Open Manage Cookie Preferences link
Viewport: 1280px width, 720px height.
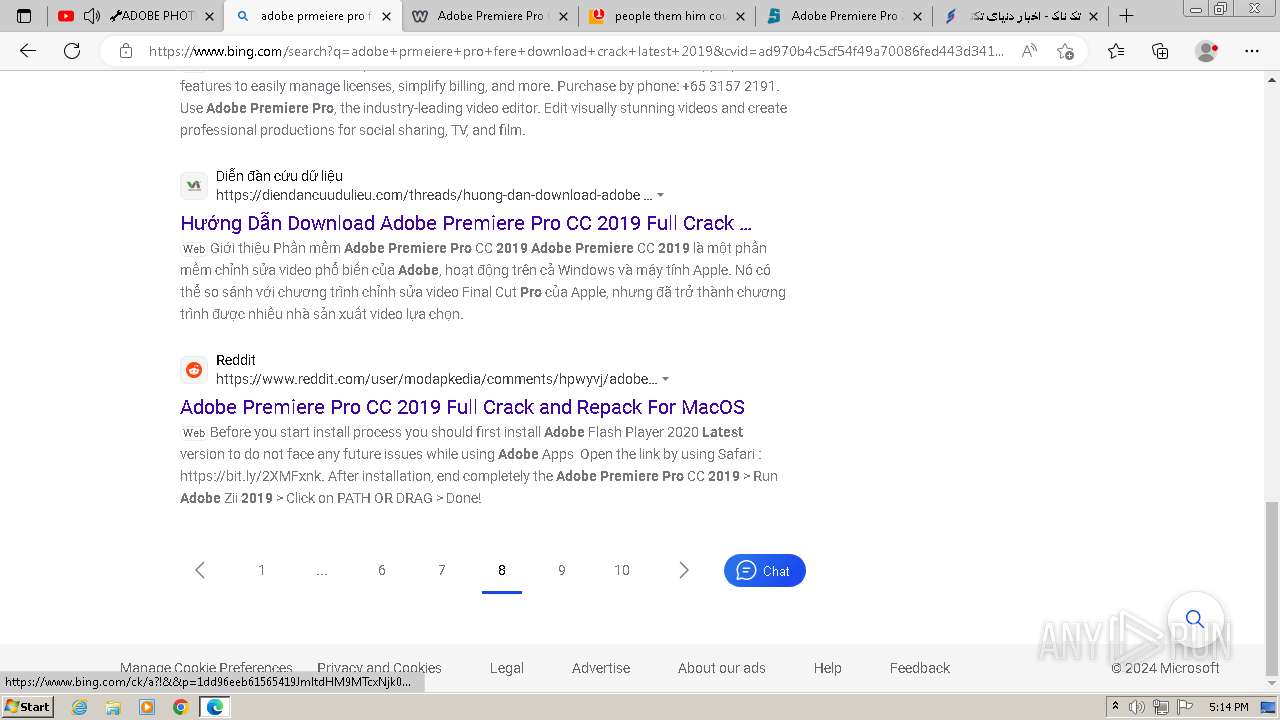[x=206, y=668]
